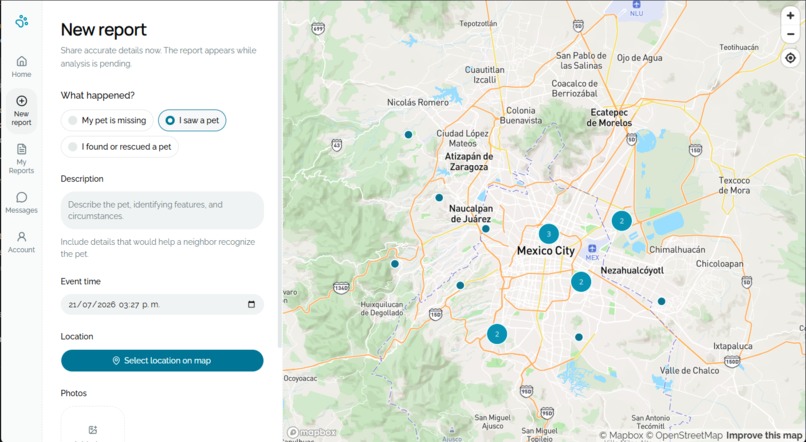Screen dimensions: 806x442
Task: Open New report in sidebar
Action: point(22,111)
